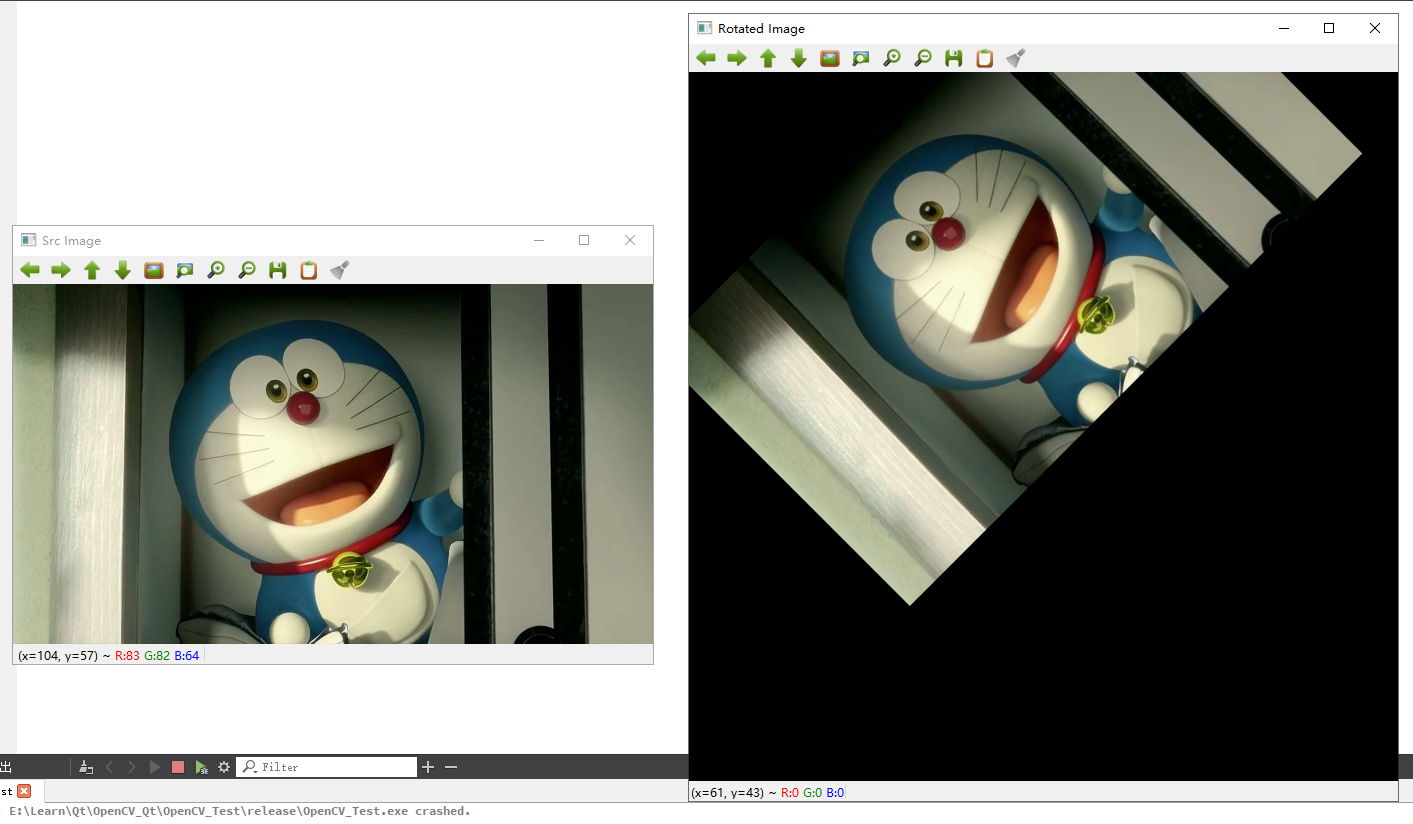Clear the application output pane

click(86, 767)
